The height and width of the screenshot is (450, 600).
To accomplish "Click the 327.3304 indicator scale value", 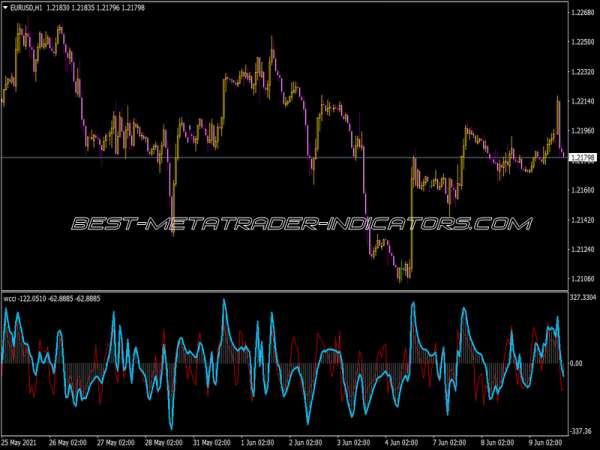I will (582, 297).
